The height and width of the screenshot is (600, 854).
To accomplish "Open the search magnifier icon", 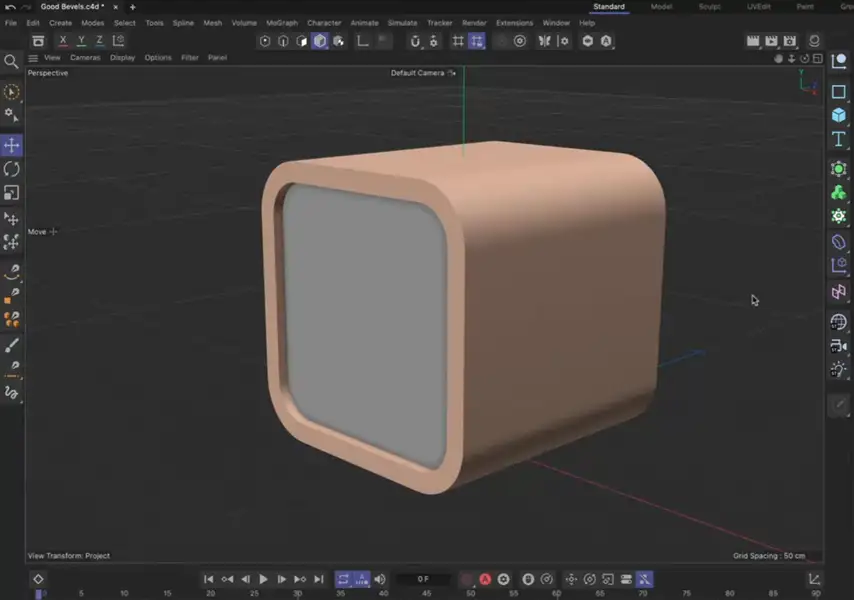I will (x=12, y=62).
